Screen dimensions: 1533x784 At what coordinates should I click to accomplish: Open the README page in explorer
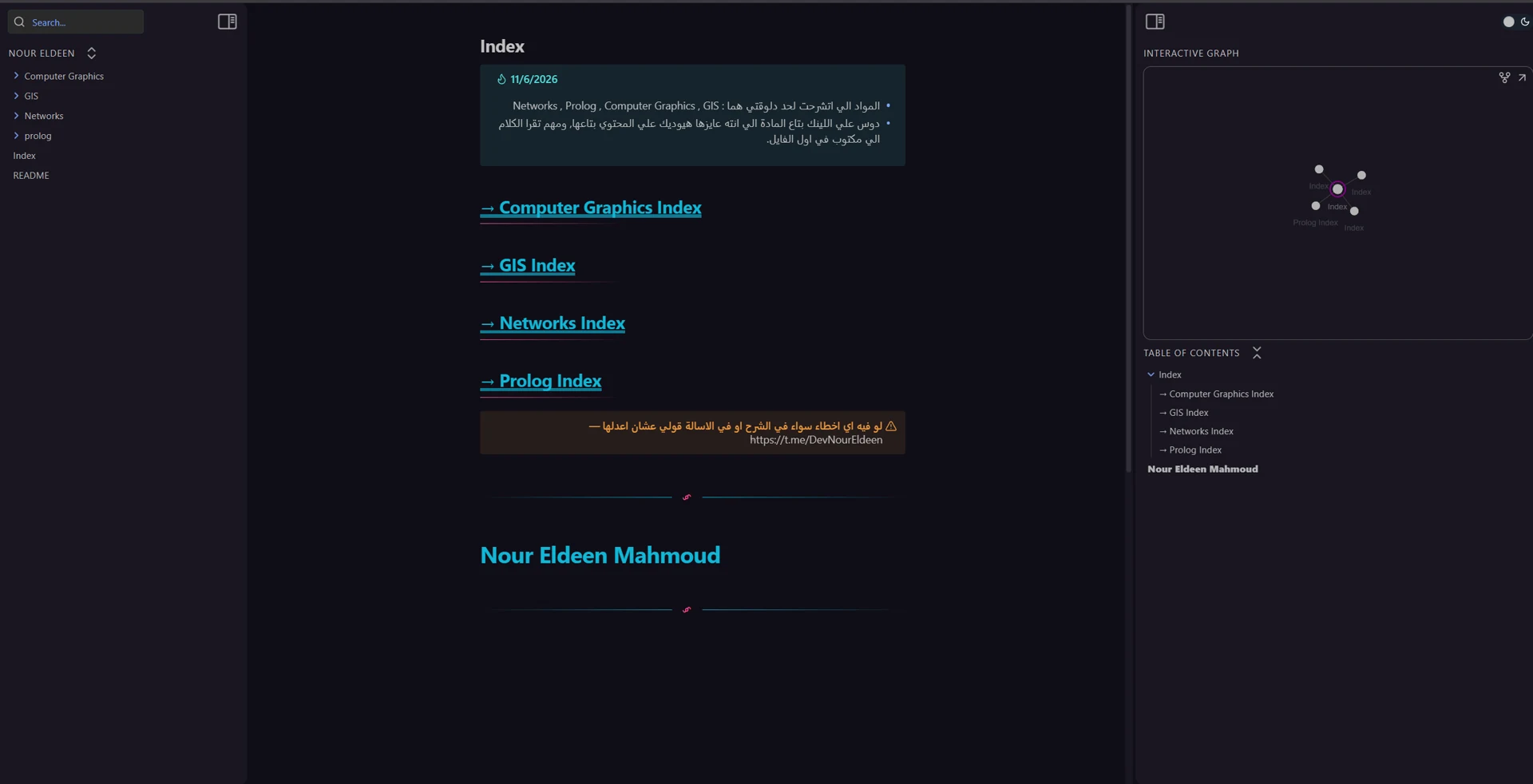31,176
